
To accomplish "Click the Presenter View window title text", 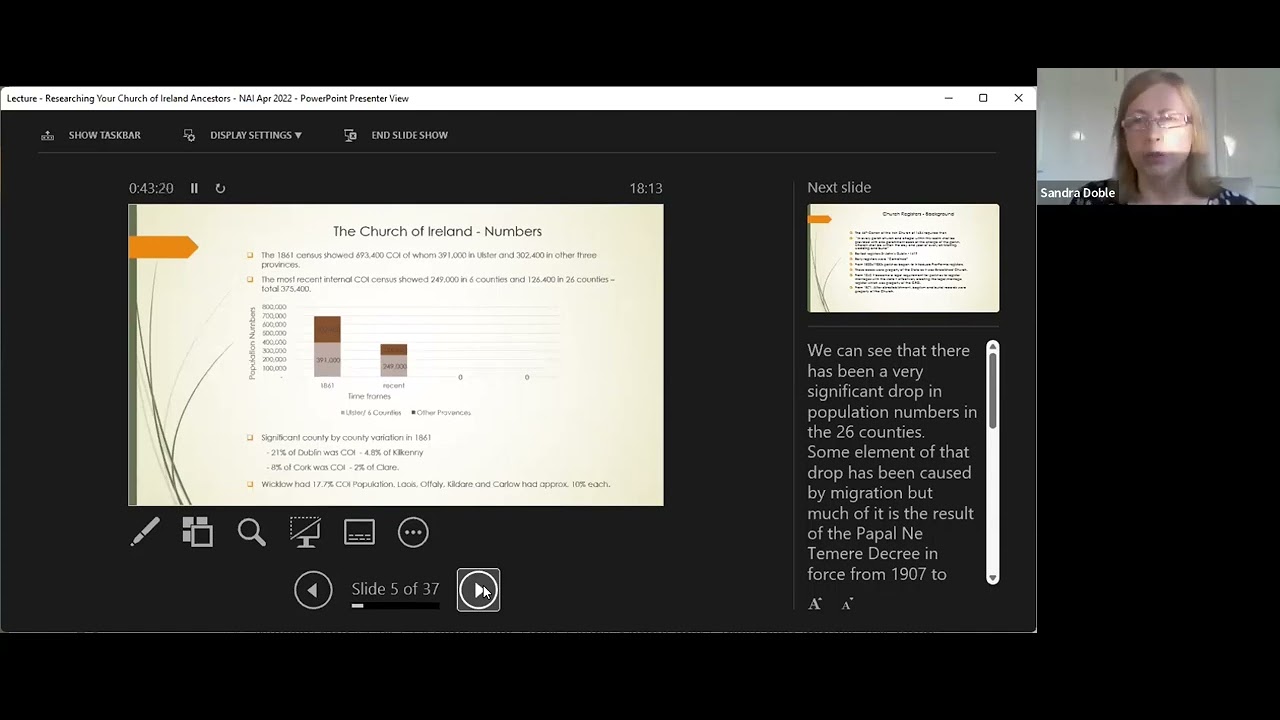I will tap(207, 98).
